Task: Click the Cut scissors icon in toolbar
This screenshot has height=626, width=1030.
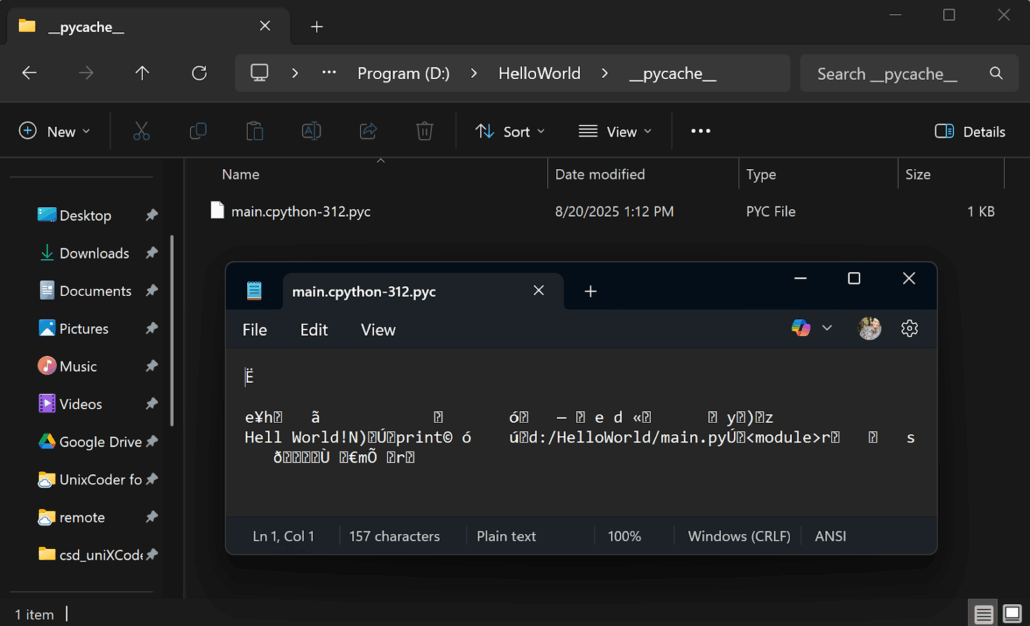Action: pyautogui.click(x=141, y=131)
